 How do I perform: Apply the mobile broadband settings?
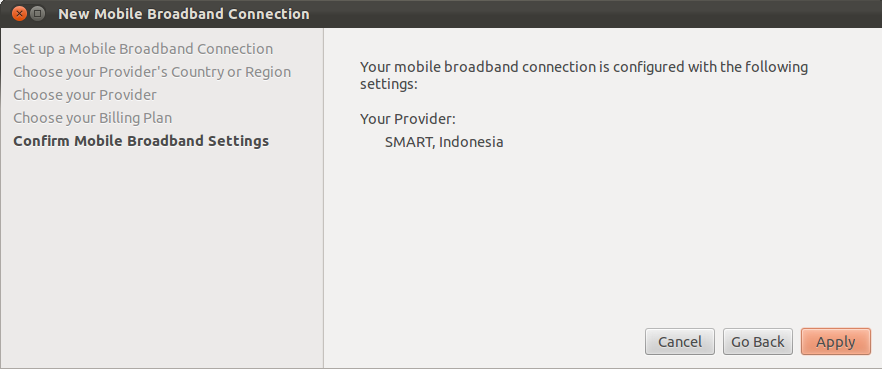pos(835,341)
